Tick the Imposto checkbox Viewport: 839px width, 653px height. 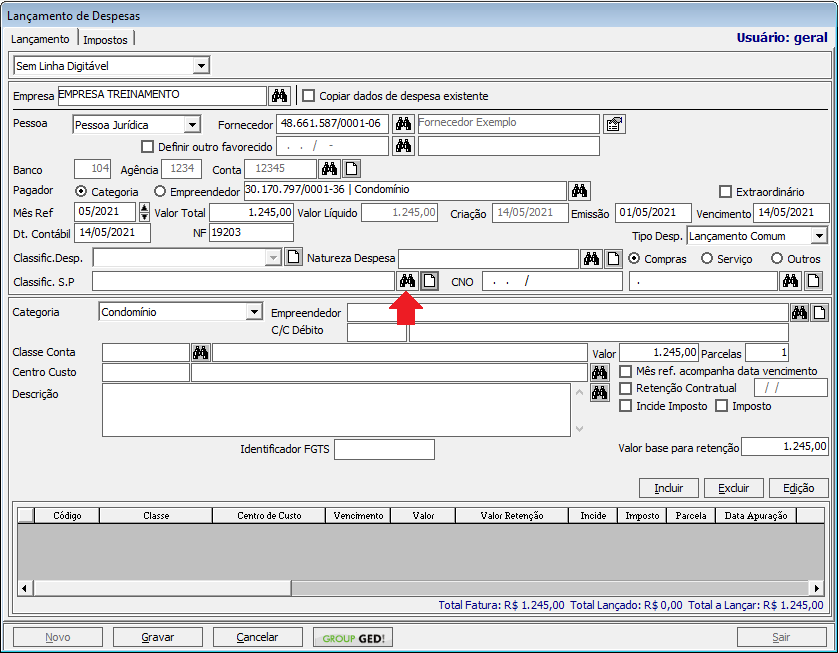pyautogui.click(x=721, y=406)
